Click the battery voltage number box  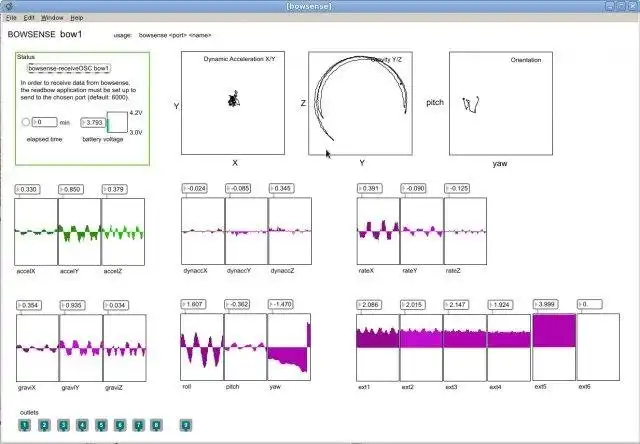pos(93,122)
